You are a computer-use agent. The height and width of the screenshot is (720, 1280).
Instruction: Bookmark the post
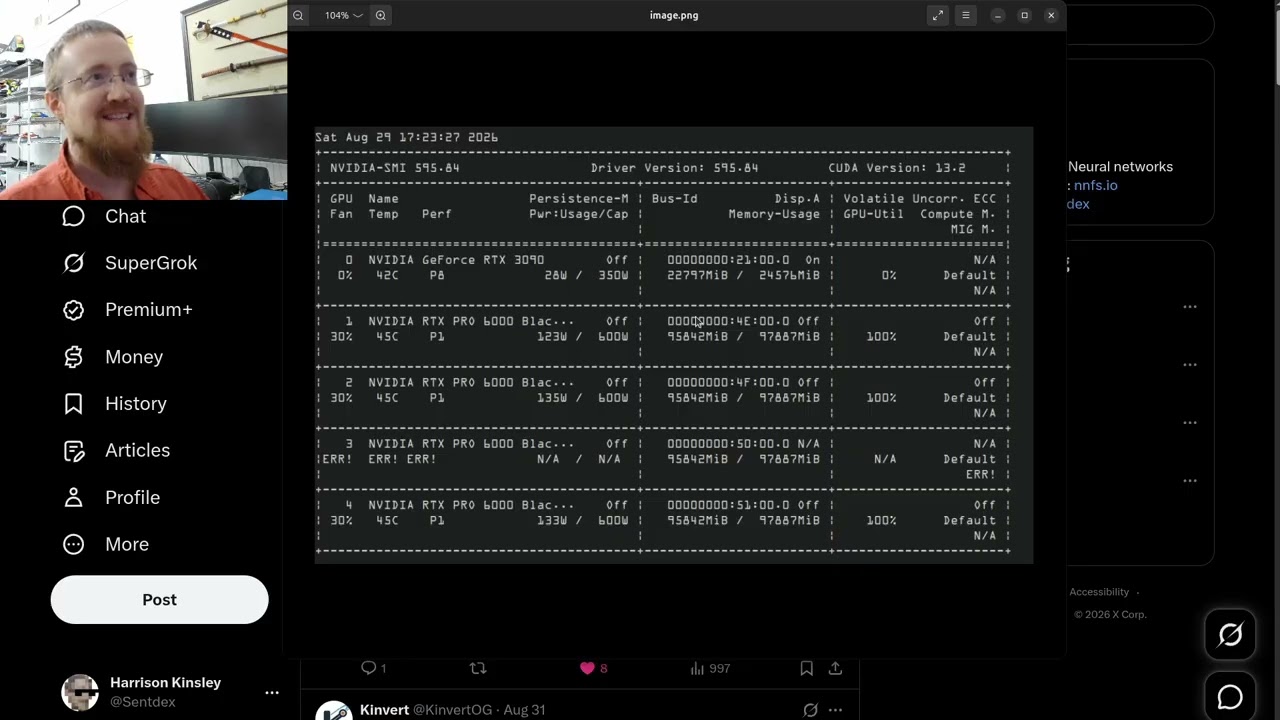[x=806, y=668]
